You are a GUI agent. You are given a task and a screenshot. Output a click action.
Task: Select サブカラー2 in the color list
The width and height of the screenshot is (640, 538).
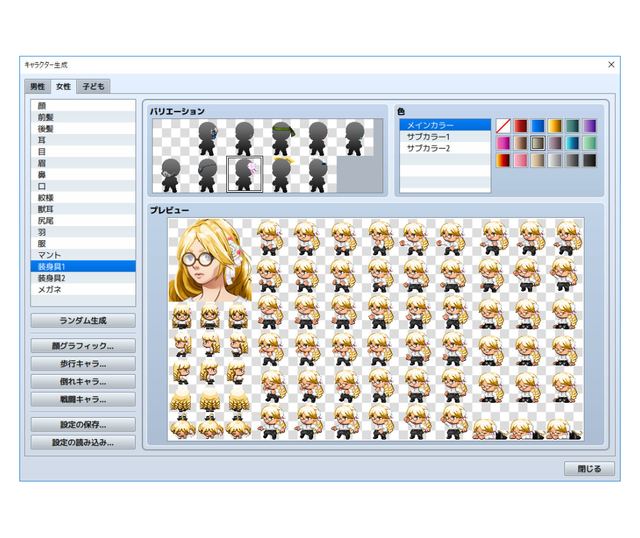(445, 148)
